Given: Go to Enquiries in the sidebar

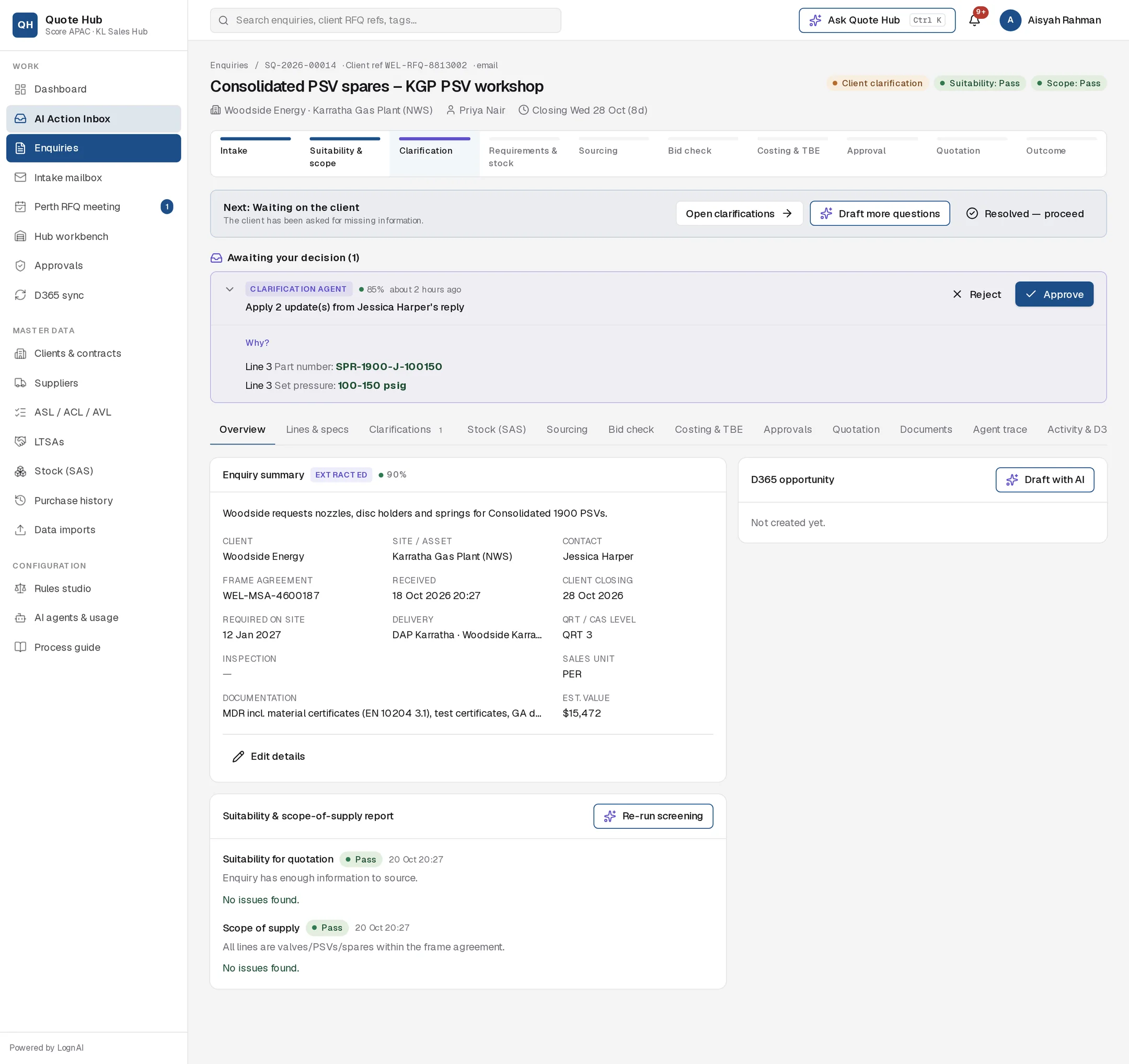Looking at the screenshot, I should coord(94,148).
